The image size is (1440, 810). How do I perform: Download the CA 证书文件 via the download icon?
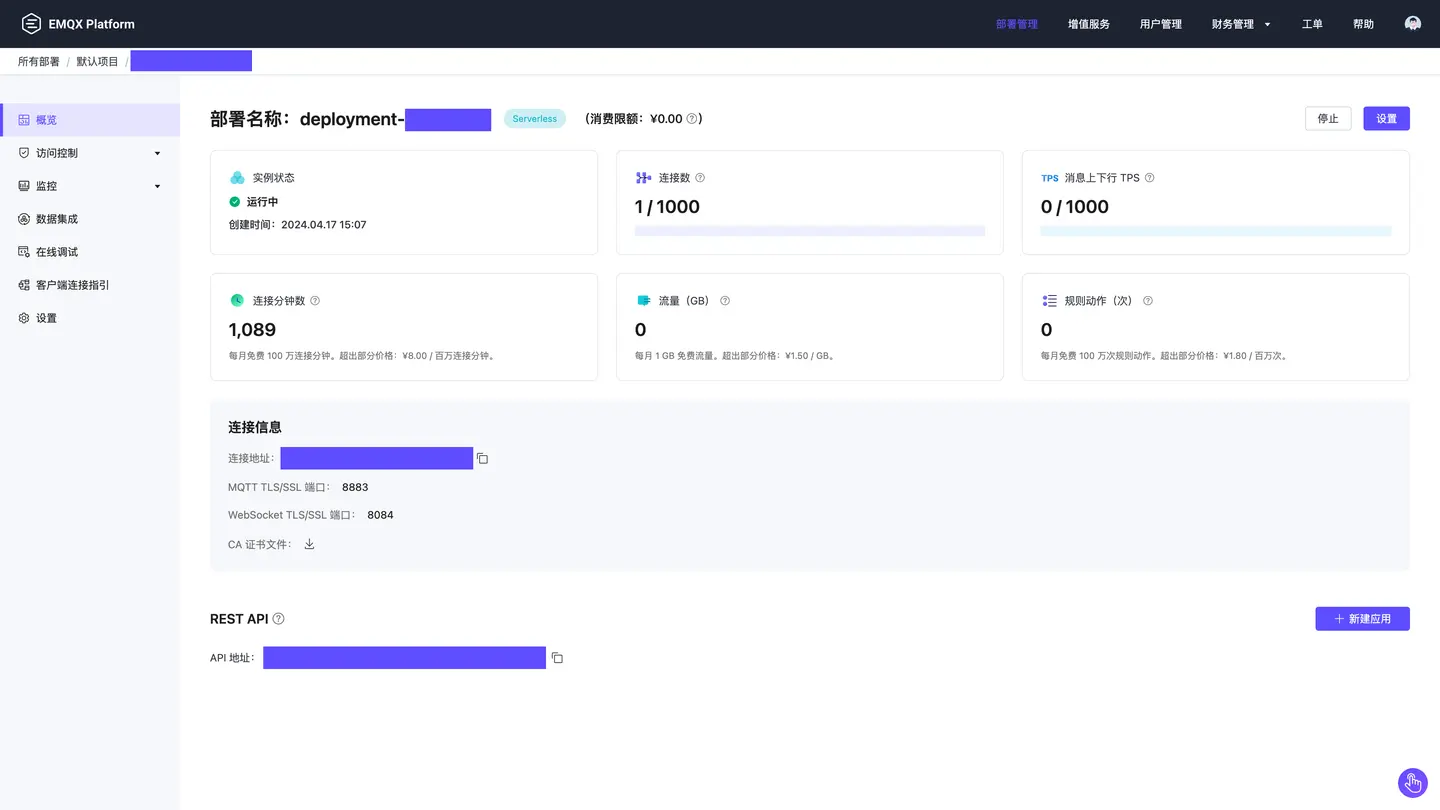pyautogui.click(x=309, y=544)
